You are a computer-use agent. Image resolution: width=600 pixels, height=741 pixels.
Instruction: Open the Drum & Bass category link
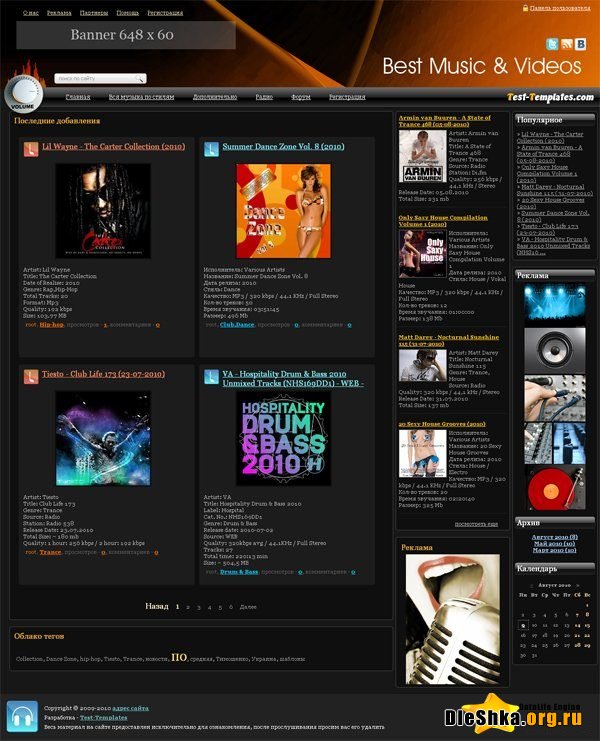239,572
